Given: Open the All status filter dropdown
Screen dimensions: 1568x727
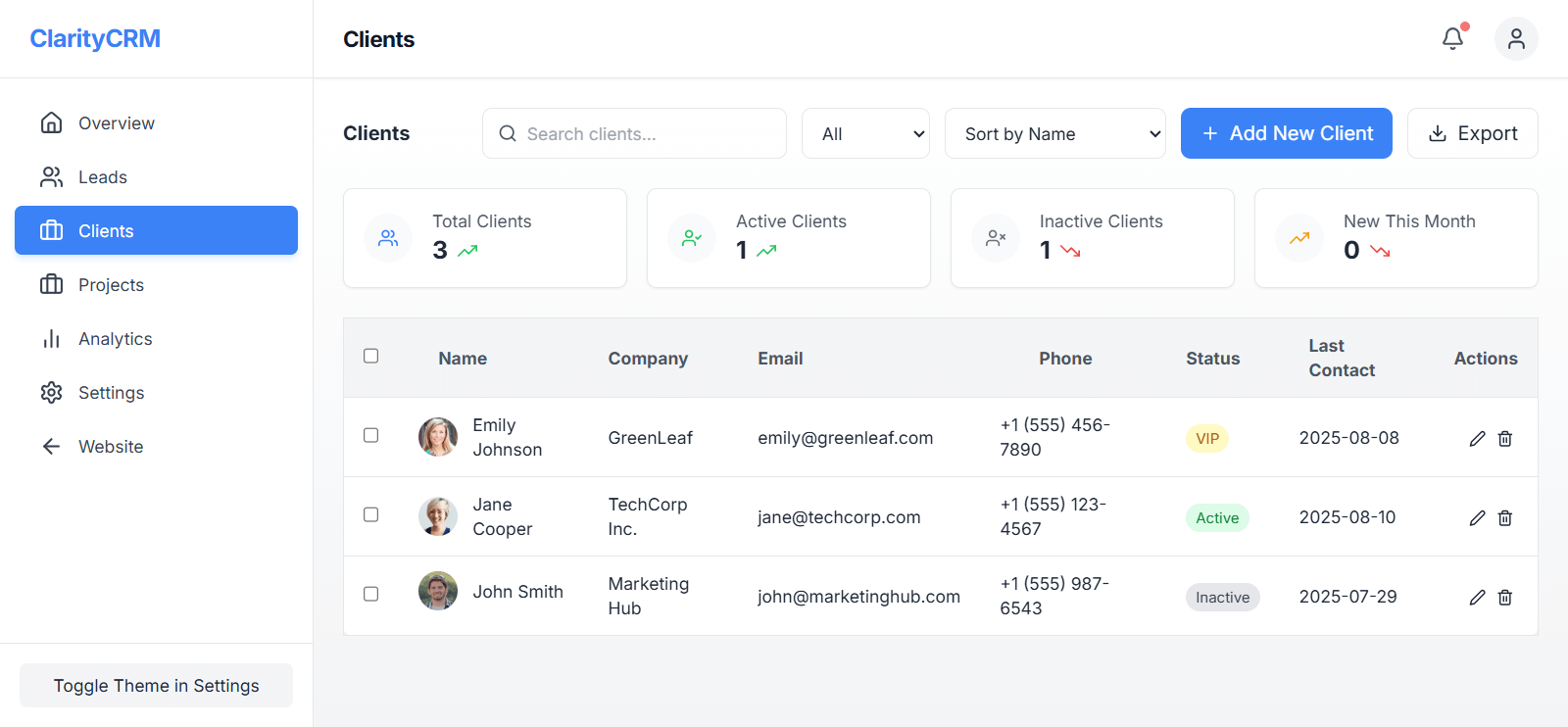Looking at the screenshot, I should pyautogui.click(x=865, y=134).
